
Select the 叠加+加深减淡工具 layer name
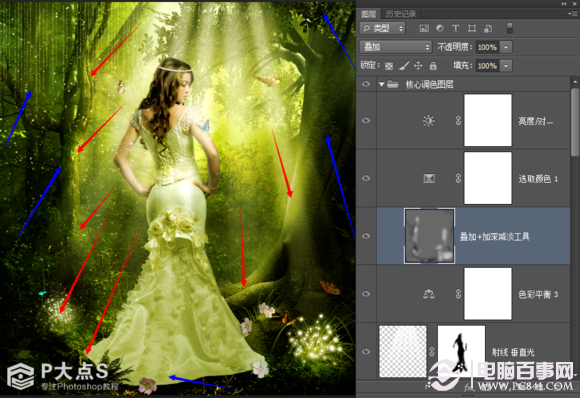[x=495, y=236]
